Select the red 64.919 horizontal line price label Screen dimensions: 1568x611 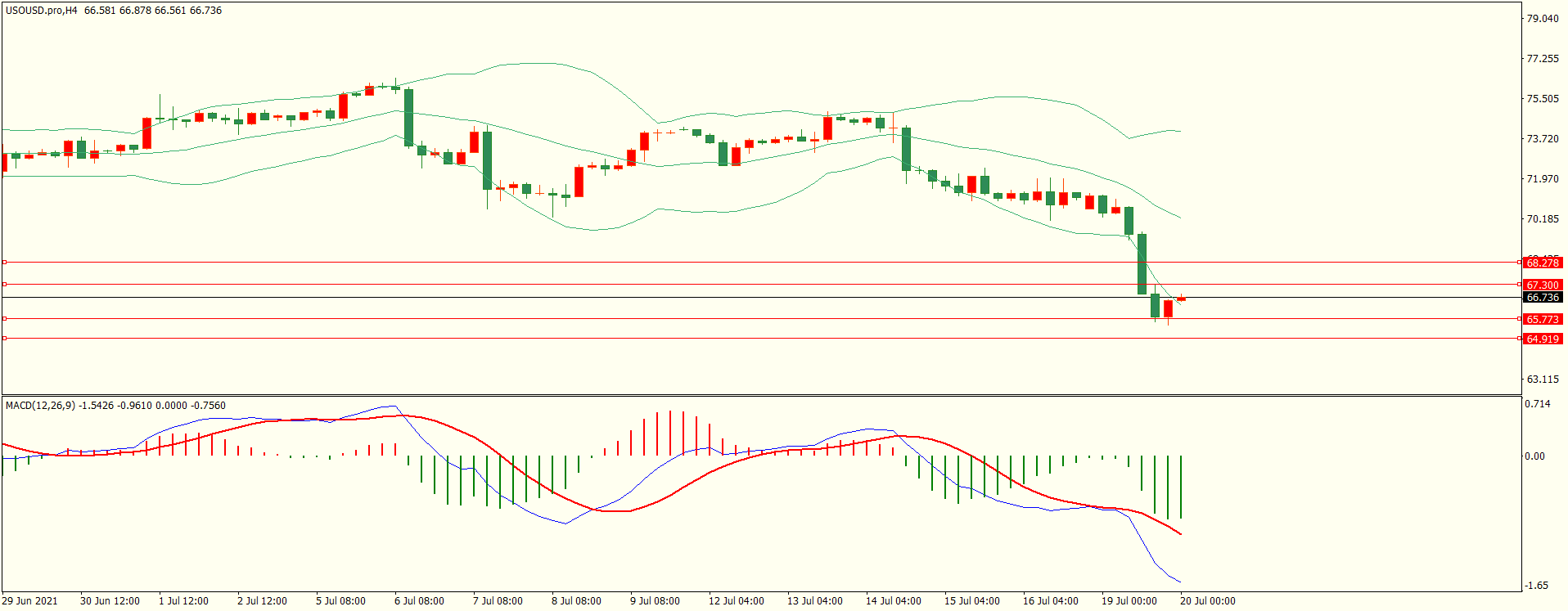[x=1543, y=339]
